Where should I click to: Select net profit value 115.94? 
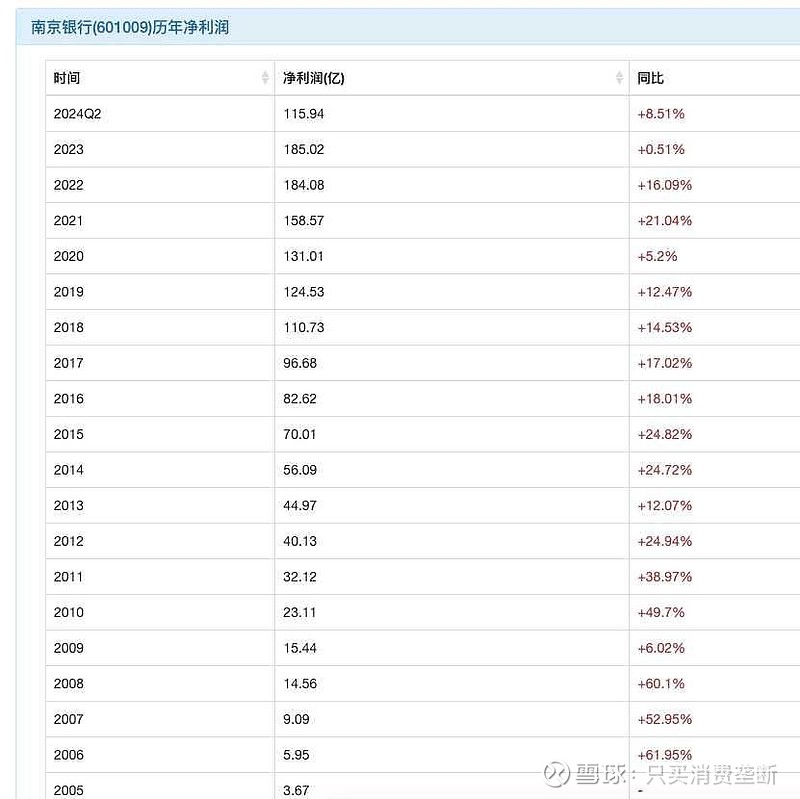pyautogui.click(x=304, y=114)
